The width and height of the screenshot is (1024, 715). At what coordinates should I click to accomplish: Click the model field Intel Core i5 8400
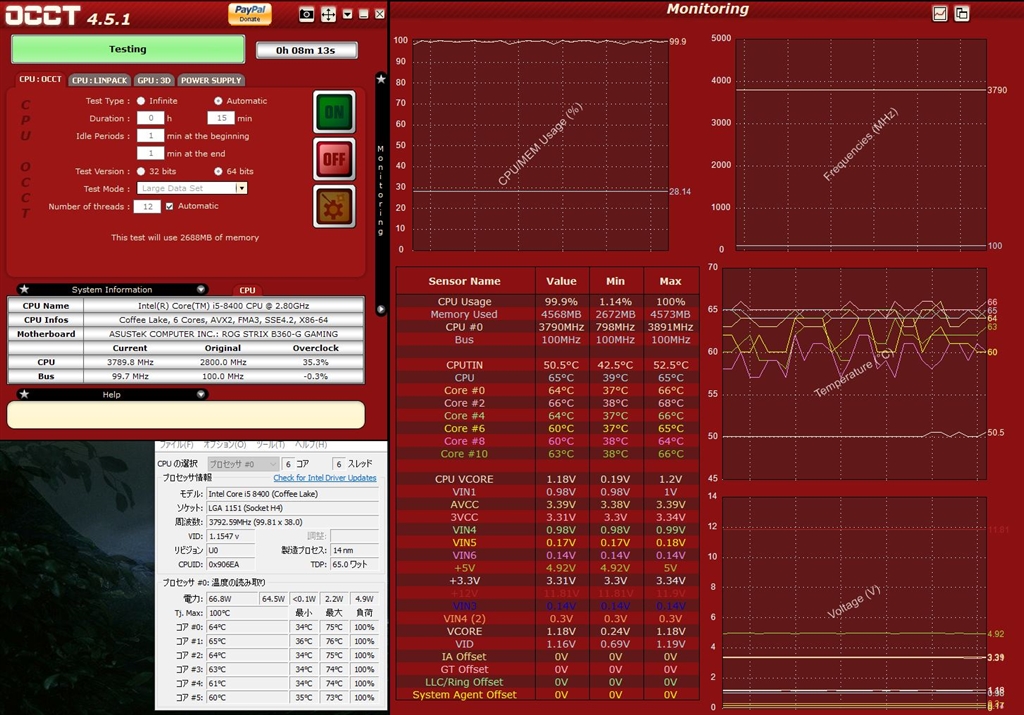(x=293, y=494)
